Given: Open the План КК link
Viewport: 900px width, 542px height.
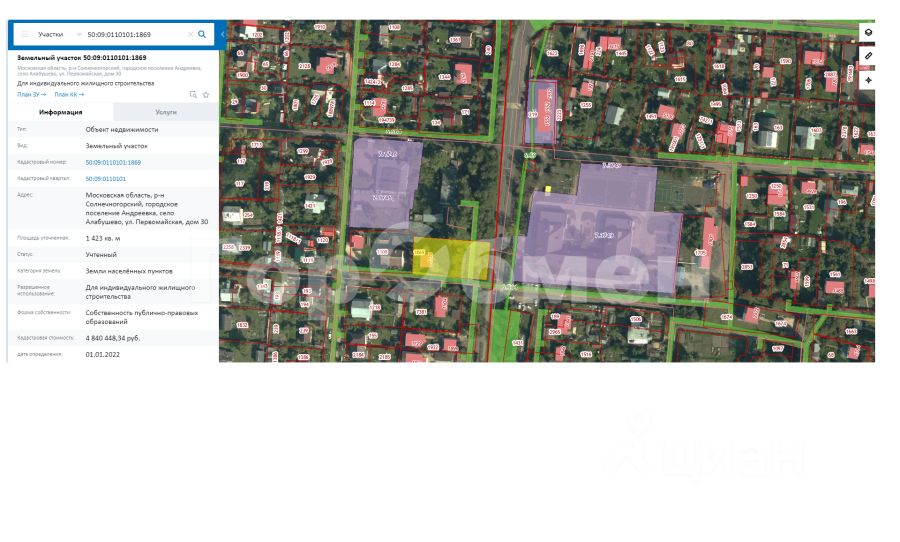Looking at the screenshot, I should coord(69,95).
